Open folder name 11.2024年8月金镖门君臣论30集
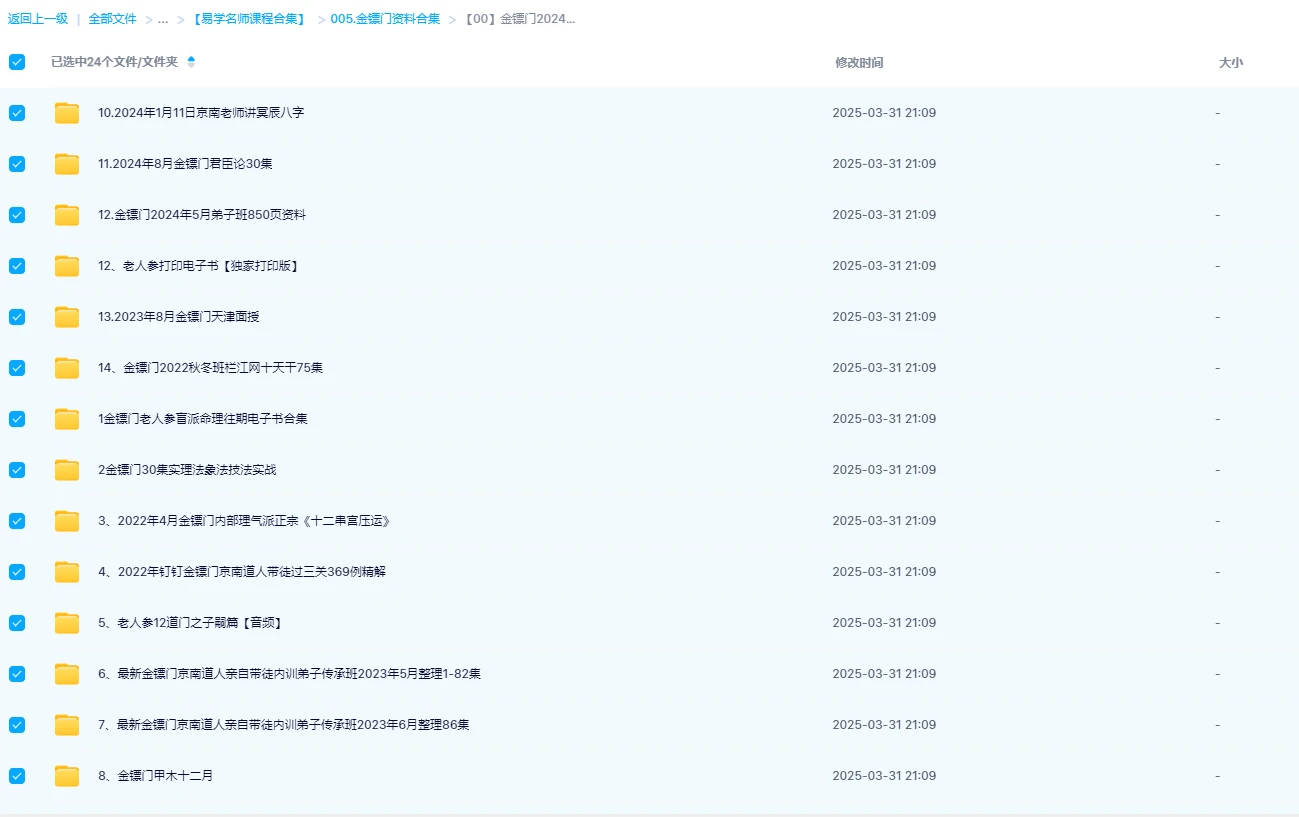The height and width of the screenshot is (817, 1299). coord(185,164)
